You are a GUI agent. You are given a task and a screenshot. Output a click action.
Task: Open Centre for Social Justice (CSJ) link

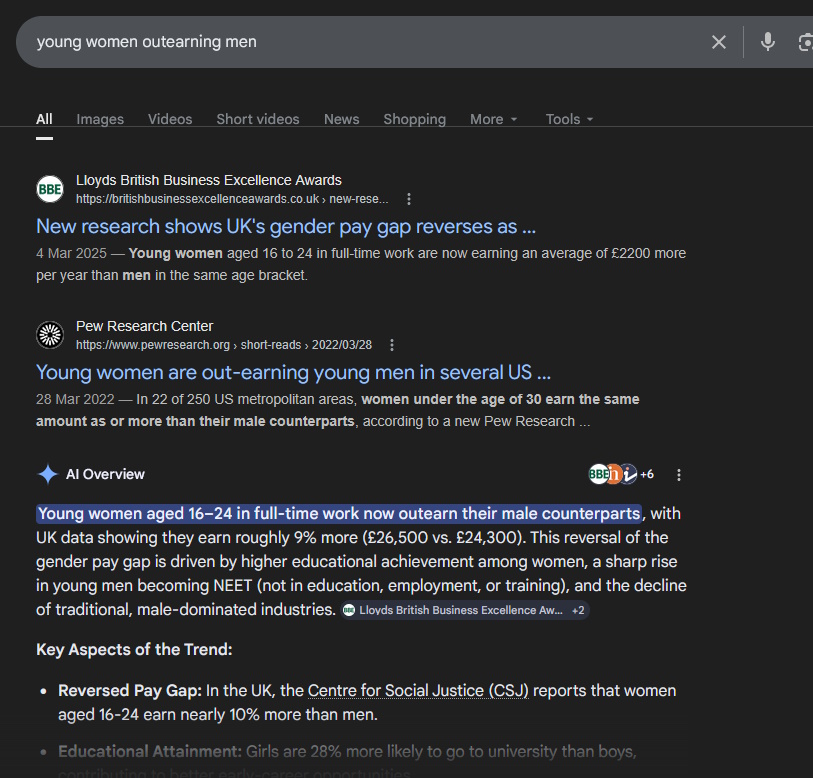418,691
